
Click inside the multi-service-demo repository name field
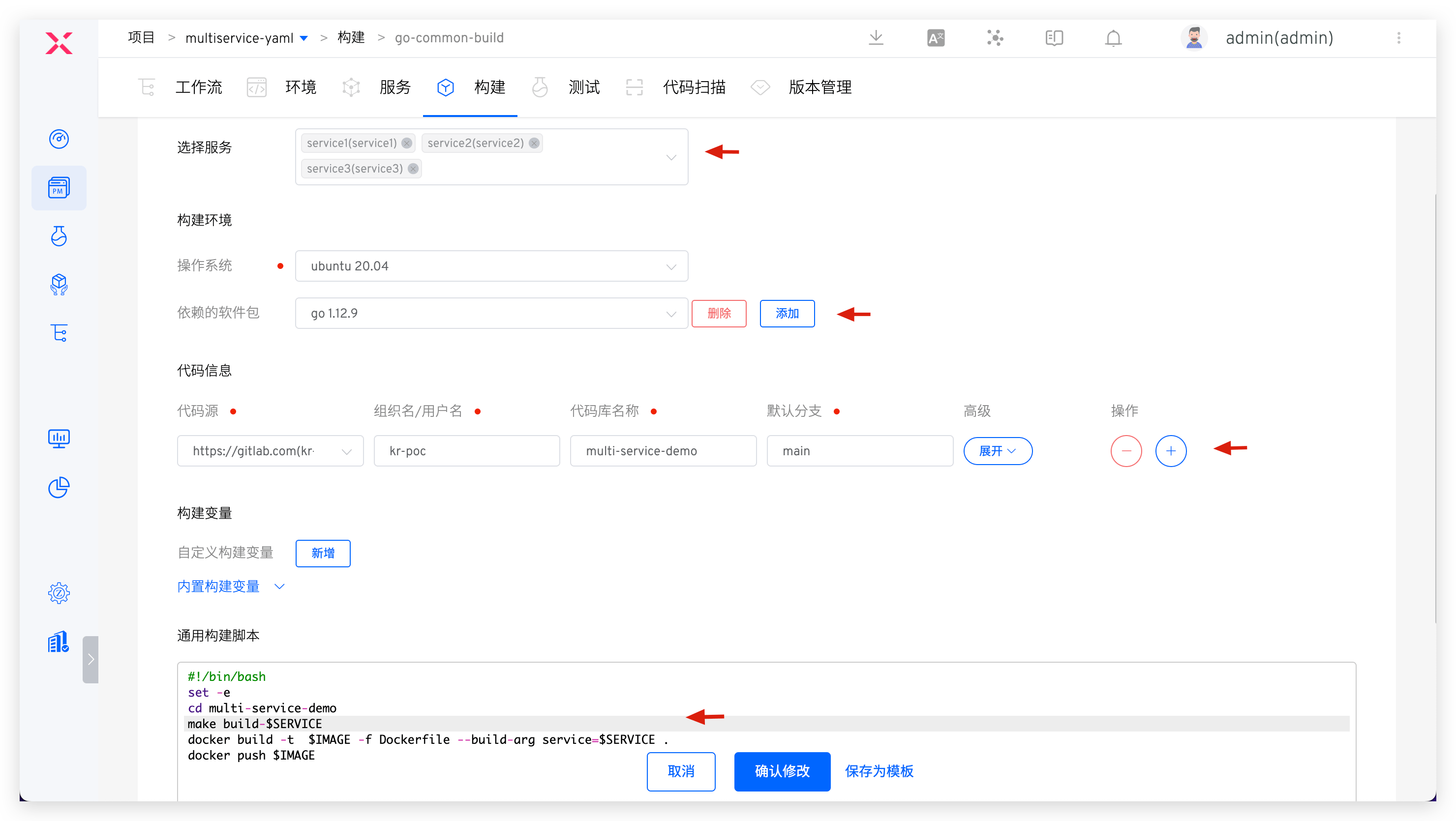[x=663, y=451]
